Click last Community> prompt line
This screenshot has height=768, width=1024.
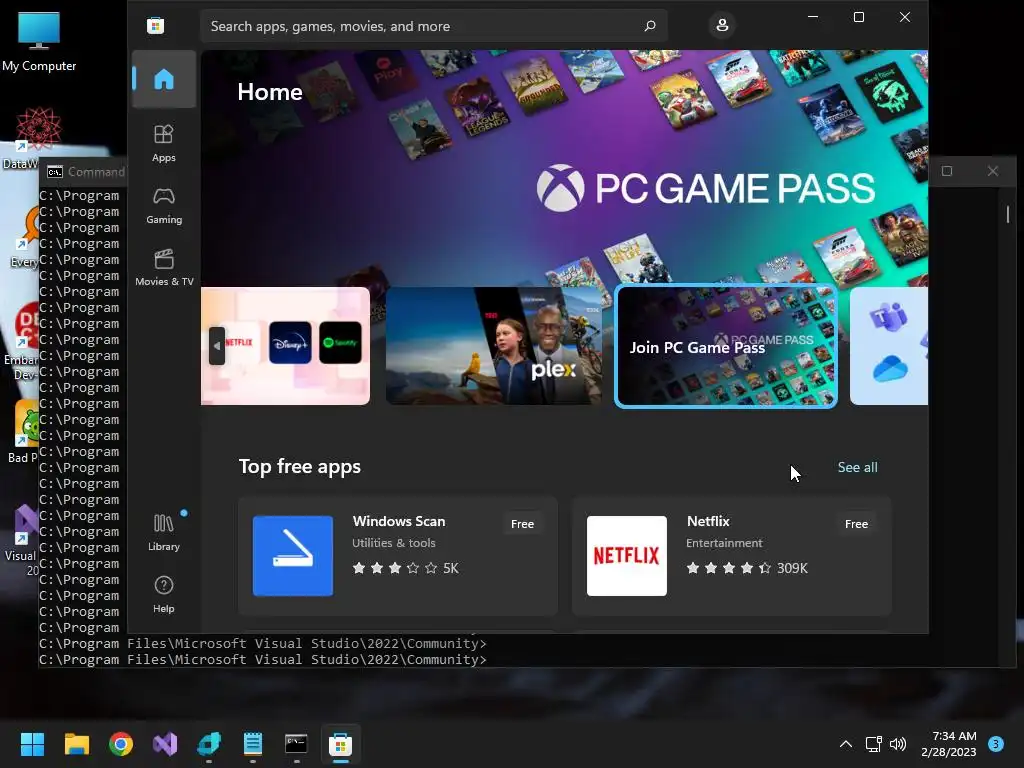tap(263, 660)
